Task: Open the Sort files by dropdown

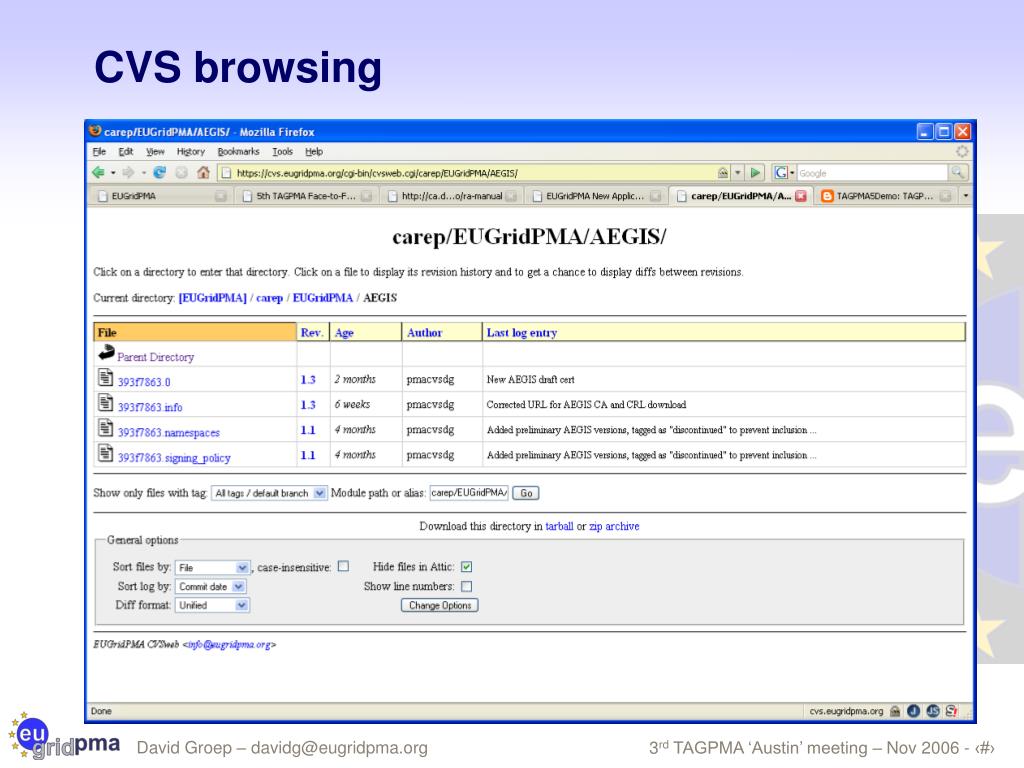Action: 212,568
